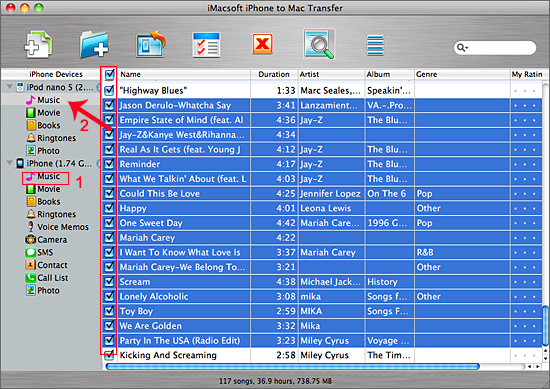Click the checklist playlist toolbar icon
Screen dimensions: 550x389
click(x=206, y=45)
